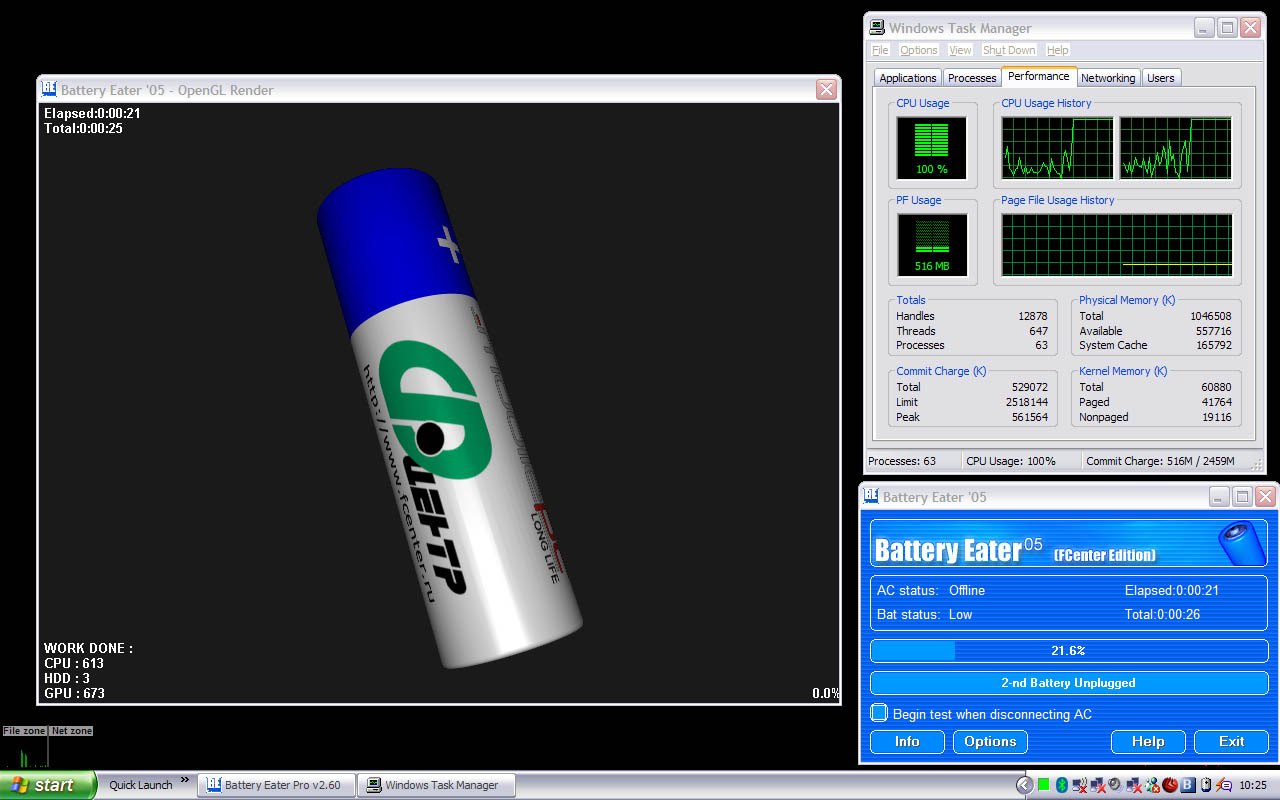Click Kernel Memory Nonpaged value 19116
Viewport: 1280px width, 800px height.
point(1216,417)
